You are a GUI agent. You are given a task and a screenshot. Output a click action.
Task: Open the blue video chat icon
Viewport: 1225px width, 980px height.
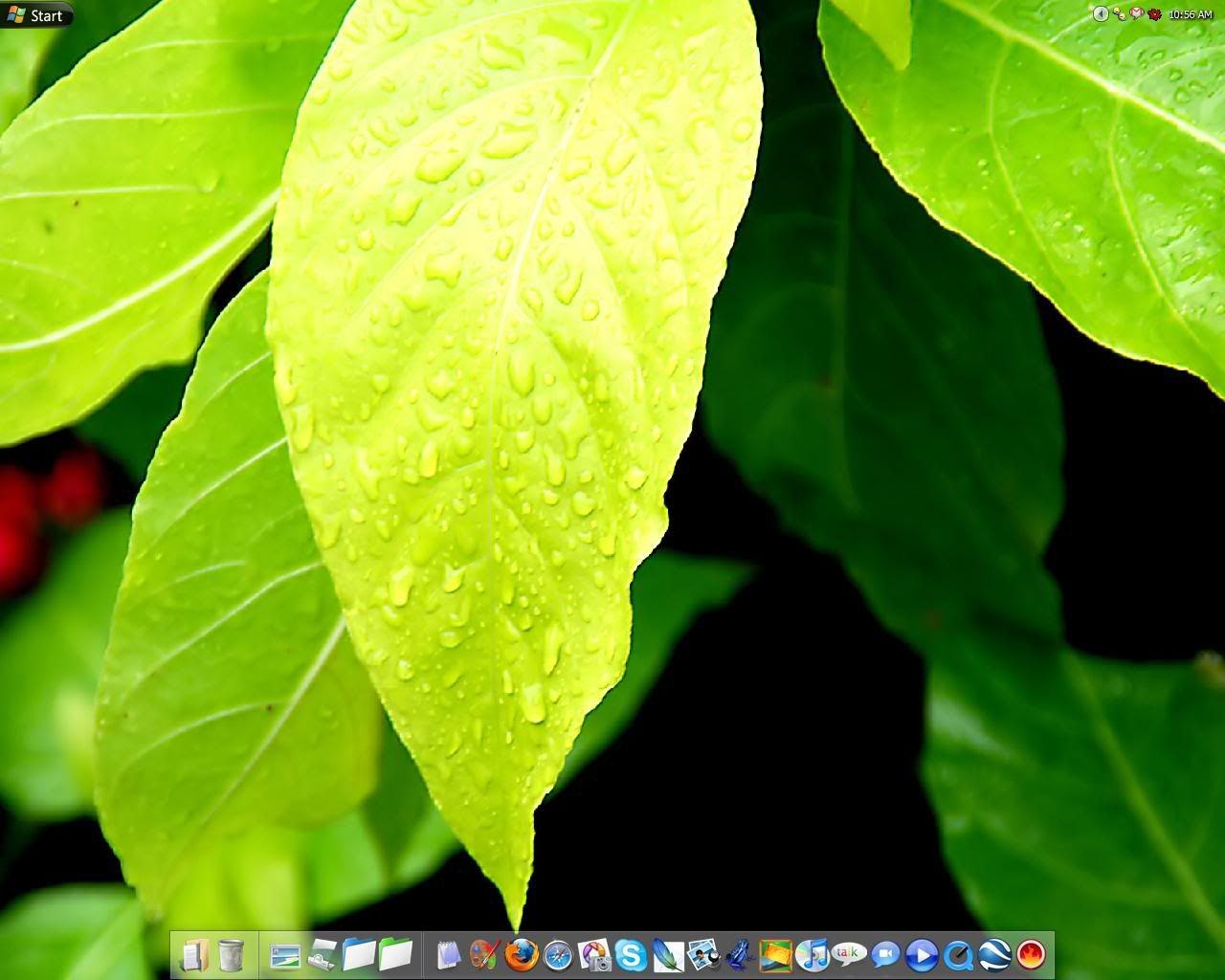point(885,954)
